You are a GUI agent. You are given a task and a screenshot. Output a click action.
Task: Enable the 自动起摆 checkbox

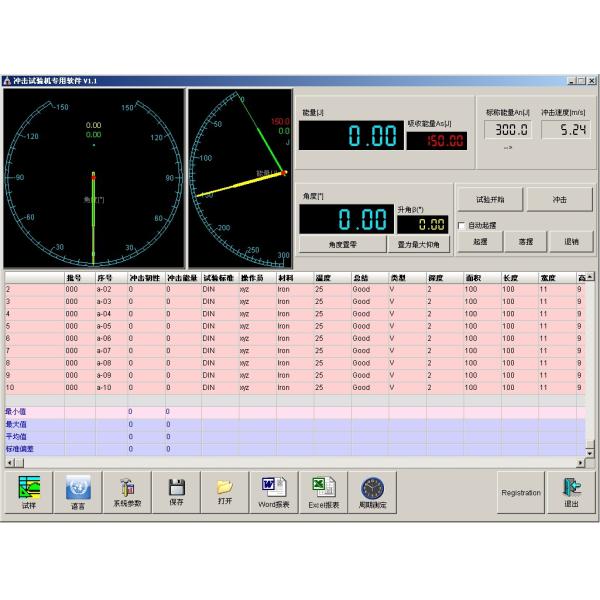(x=462, y=225)
